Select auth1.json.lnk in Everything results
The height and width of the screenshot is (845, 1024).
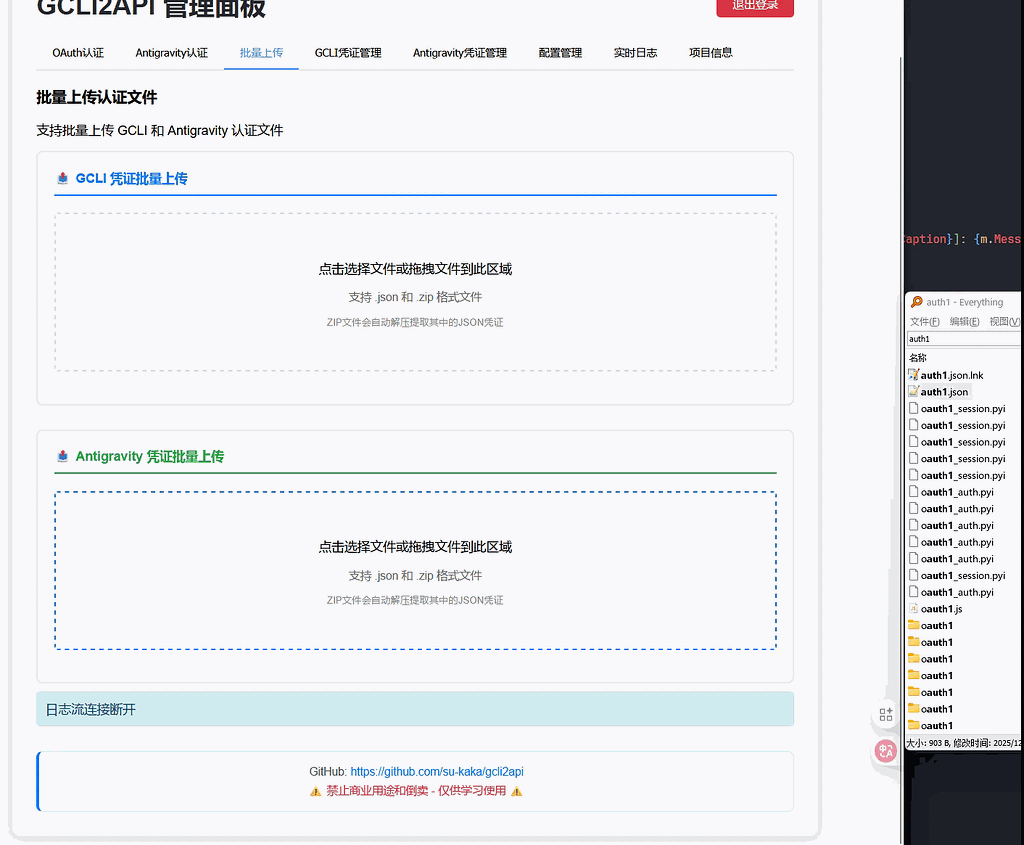click(952, 375)
